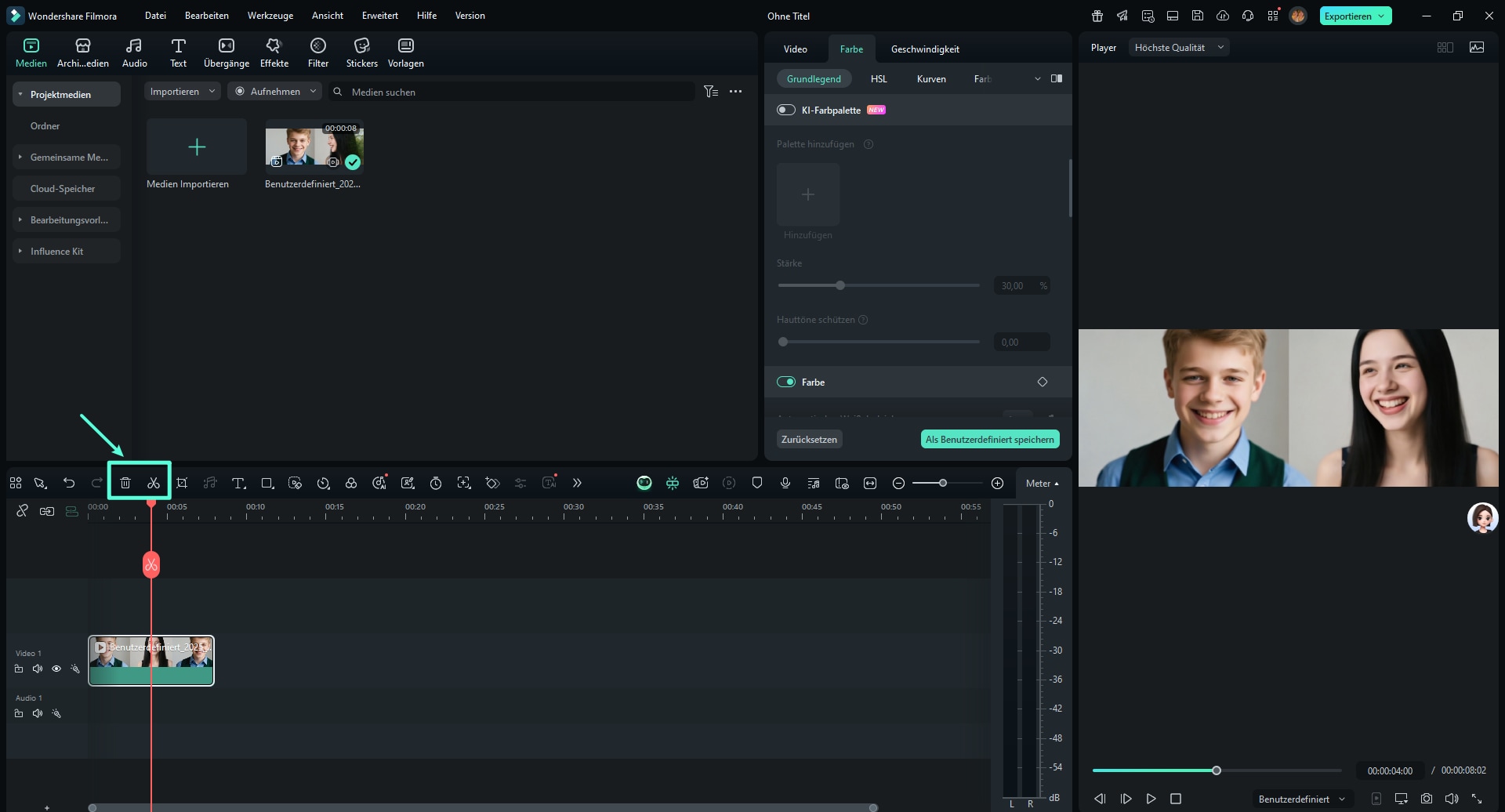The height and width of the screenshot is (812, 1505).
Task: Open the AI assistant avatar icon
Action: click(x=1482, y=518)
